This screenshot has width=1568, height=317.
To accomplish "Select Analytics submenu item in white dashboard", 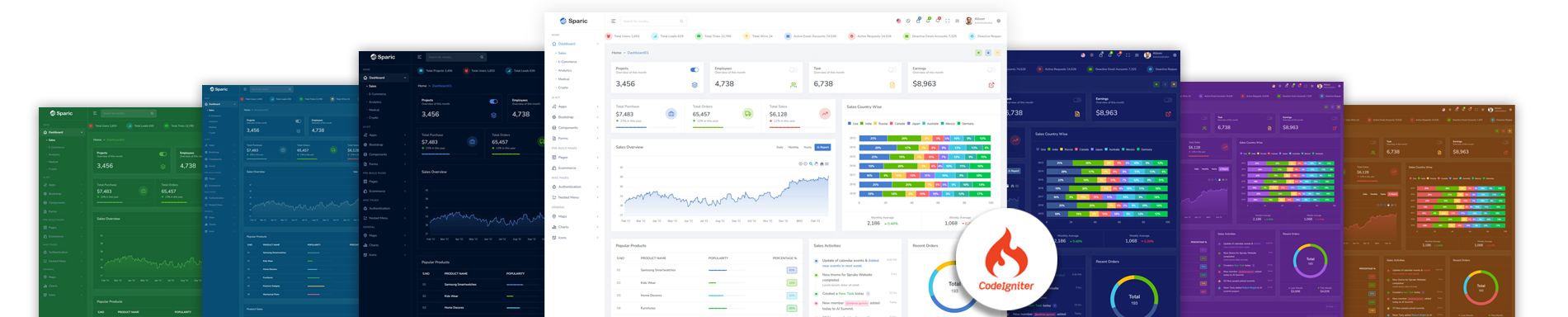I will tap(564, 70).
